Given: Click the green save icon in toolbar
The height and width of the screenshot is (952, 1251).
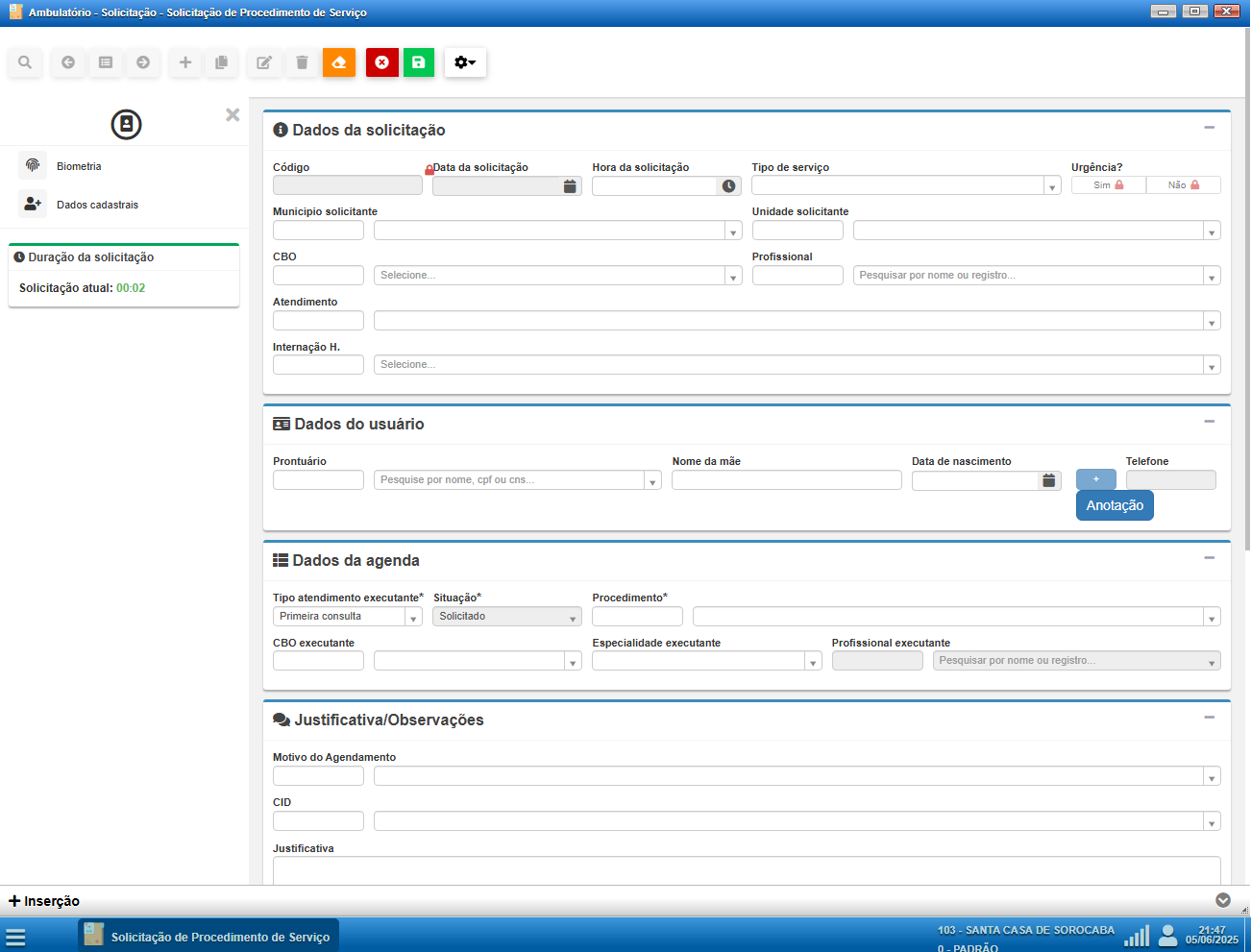Looking at the screenshot, I should pos(418,62).
